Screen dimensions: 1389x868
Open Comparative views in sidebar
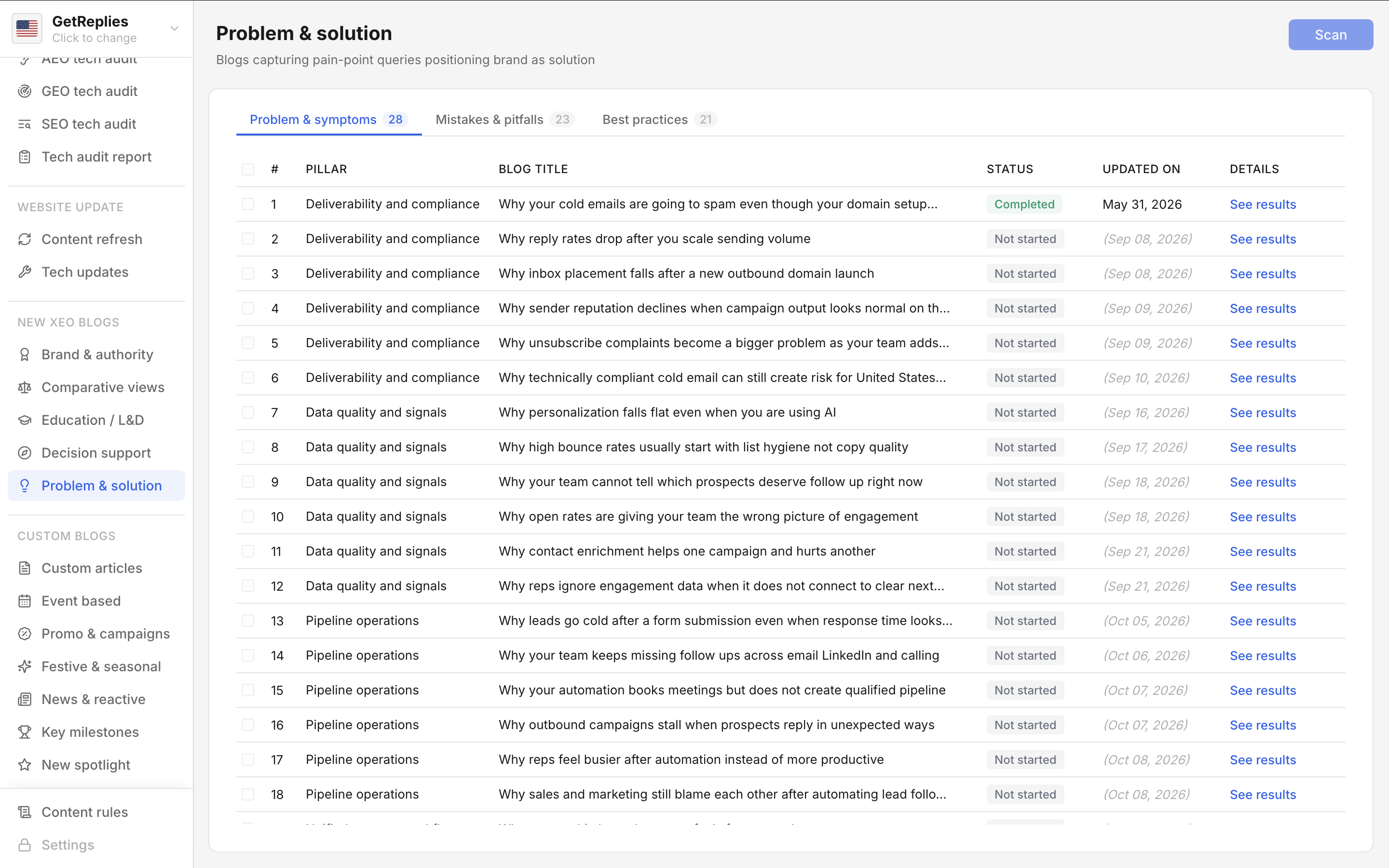coord(96,388)
